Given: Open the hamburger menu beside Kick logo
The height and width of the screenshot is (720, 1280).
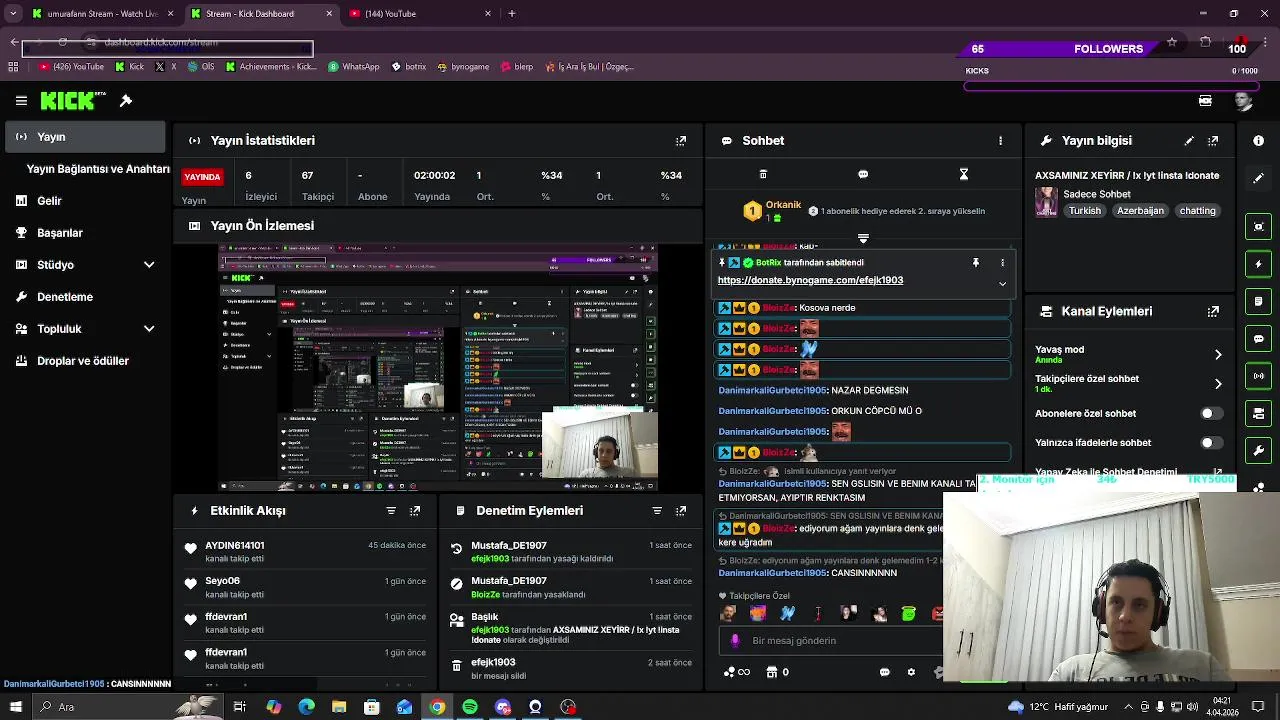Looking at the screenshot, I should tap(21, 101).
